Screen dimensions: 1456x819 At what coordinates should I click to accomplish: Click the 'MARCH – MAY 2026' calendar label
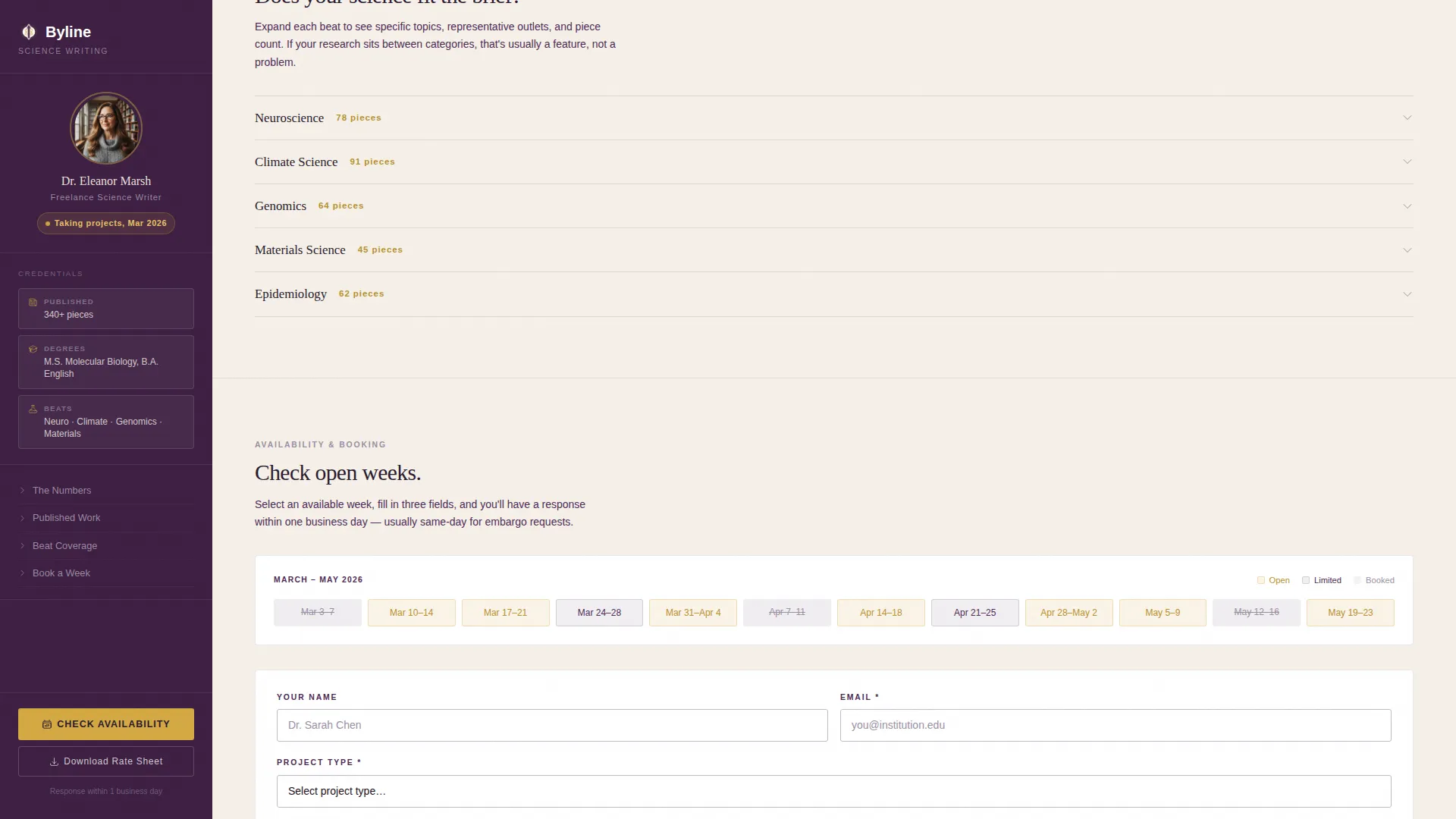pos(318,579)
